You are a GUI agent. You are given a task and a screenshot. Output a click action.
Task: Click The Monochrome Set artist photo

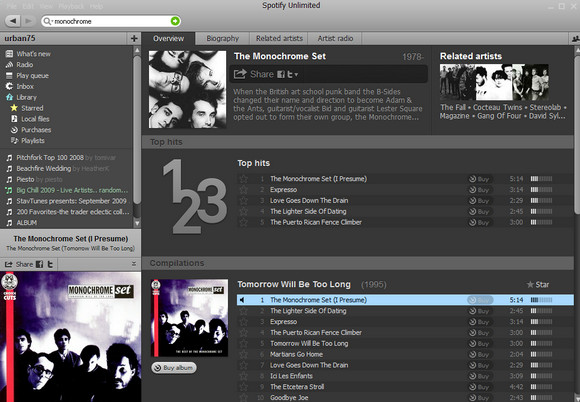coord(187,89)
